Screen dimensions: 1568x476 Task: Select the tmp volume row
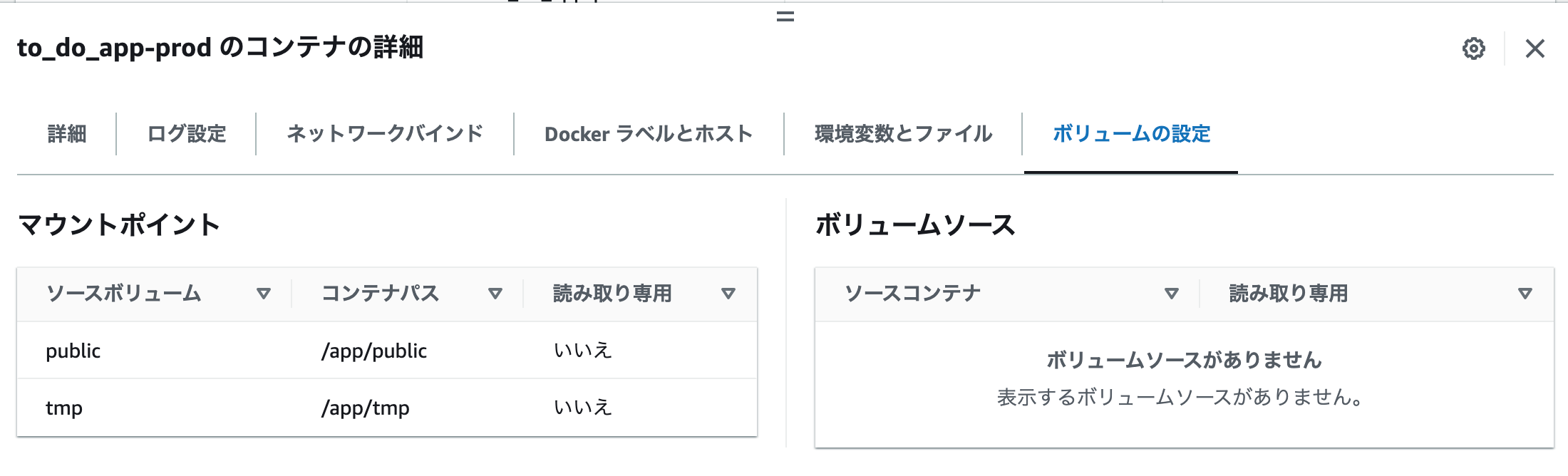(63, 408)
